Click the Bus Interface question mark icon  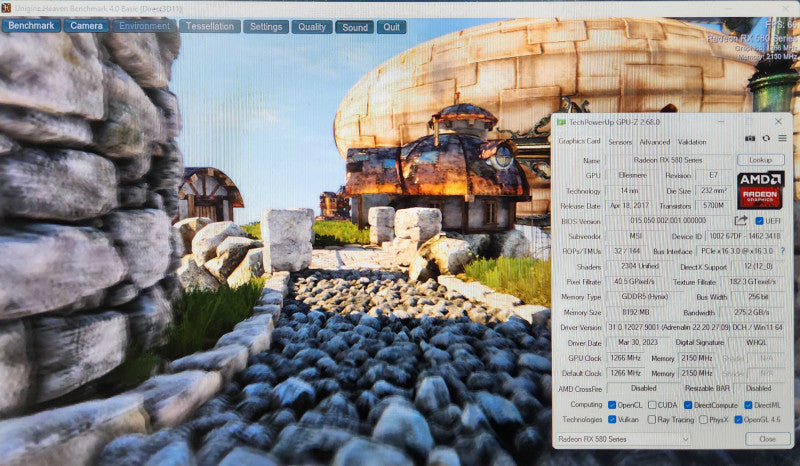point(783,251)
